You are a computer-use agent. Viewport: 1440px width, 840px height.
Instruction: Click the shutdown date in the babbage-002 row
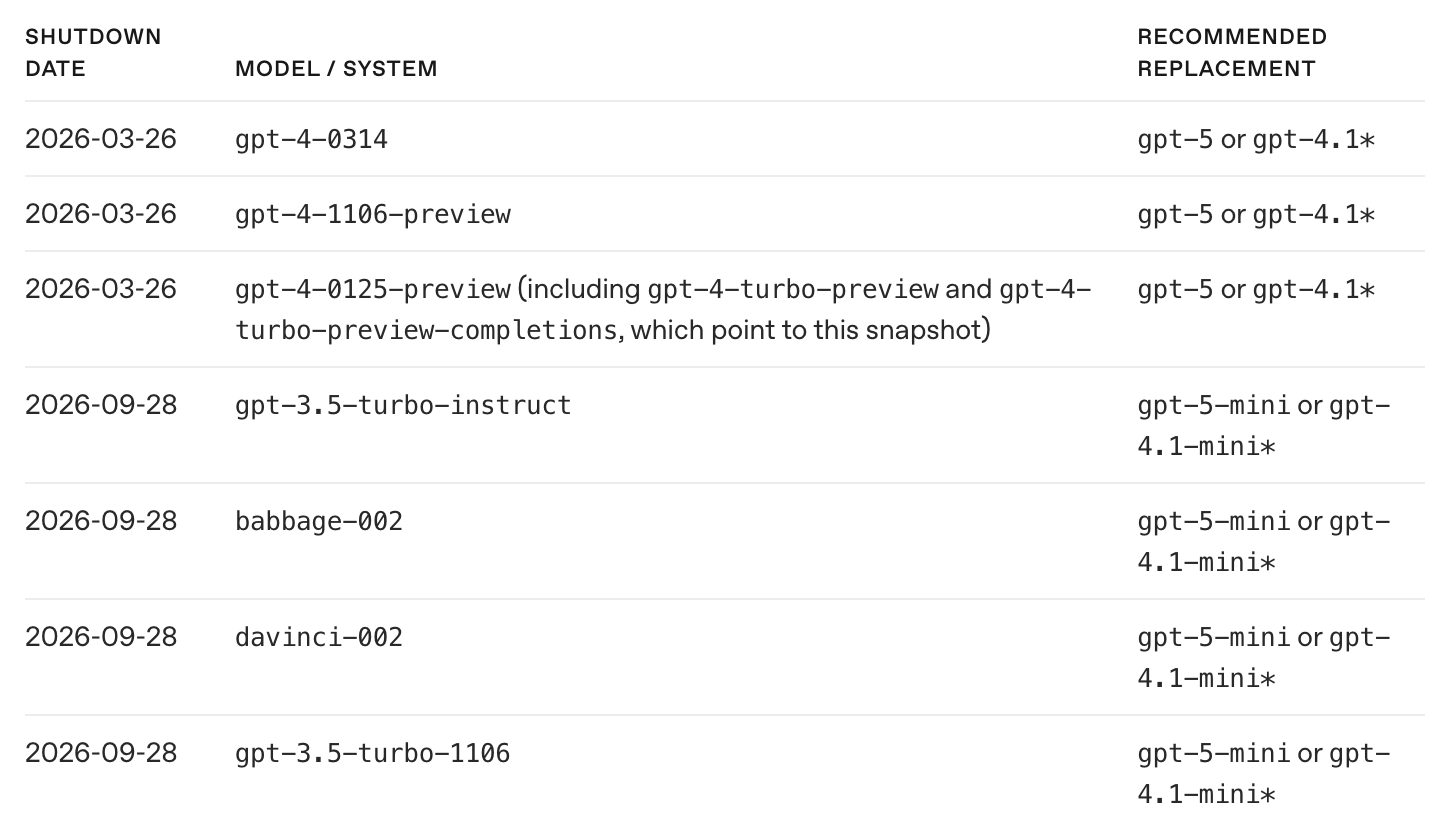point(101,521)
